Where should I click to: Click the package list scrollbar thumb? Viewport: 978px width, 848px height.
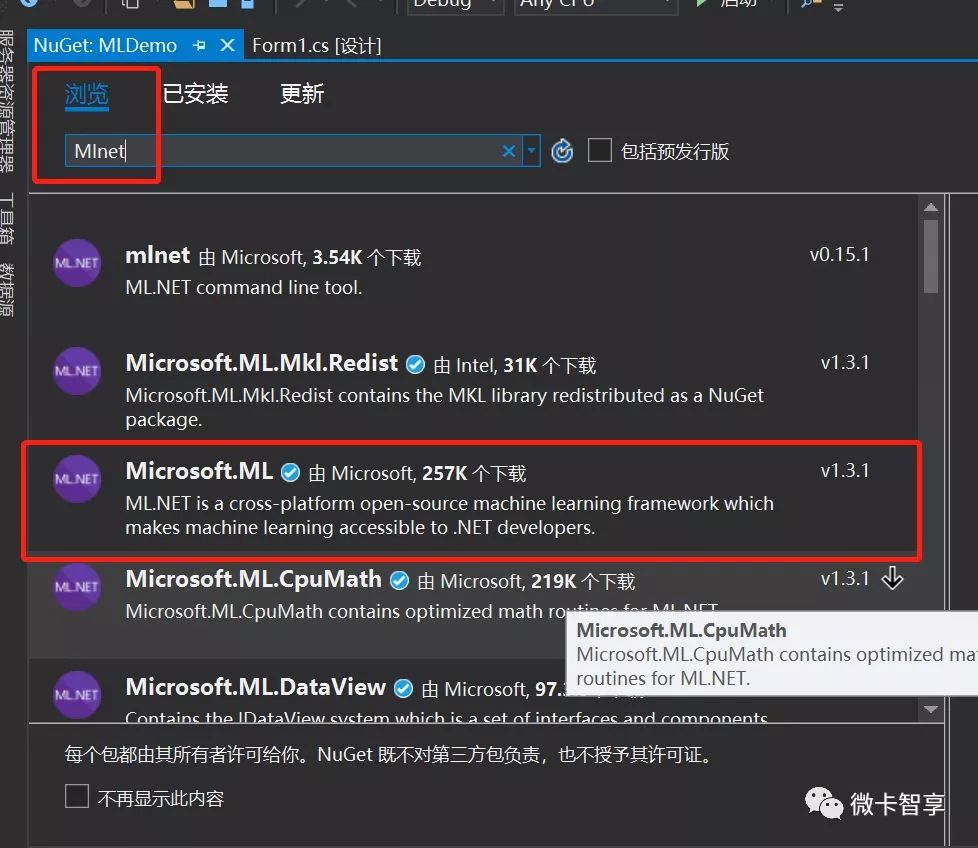[x=931, y=256]
